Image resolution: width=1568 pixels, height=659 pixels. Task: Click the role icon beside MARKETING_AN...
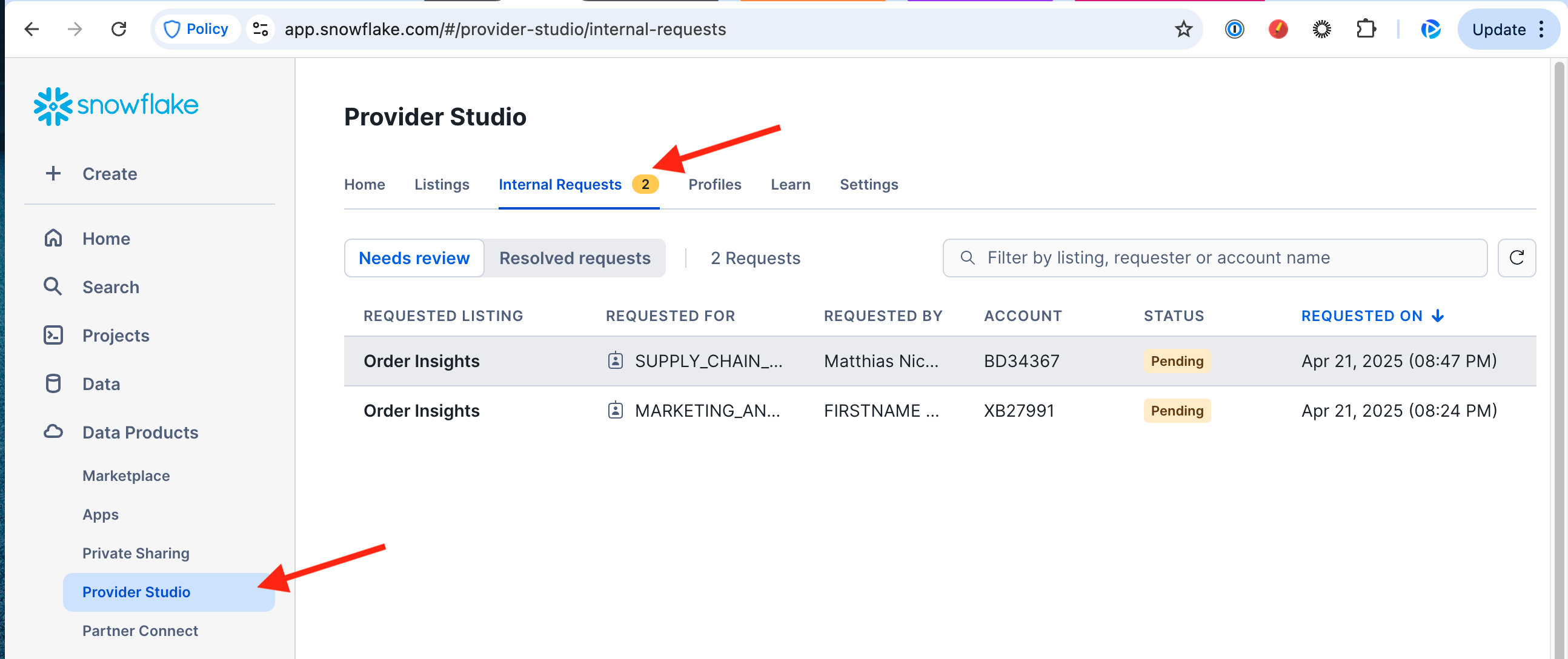pos(616,411)
